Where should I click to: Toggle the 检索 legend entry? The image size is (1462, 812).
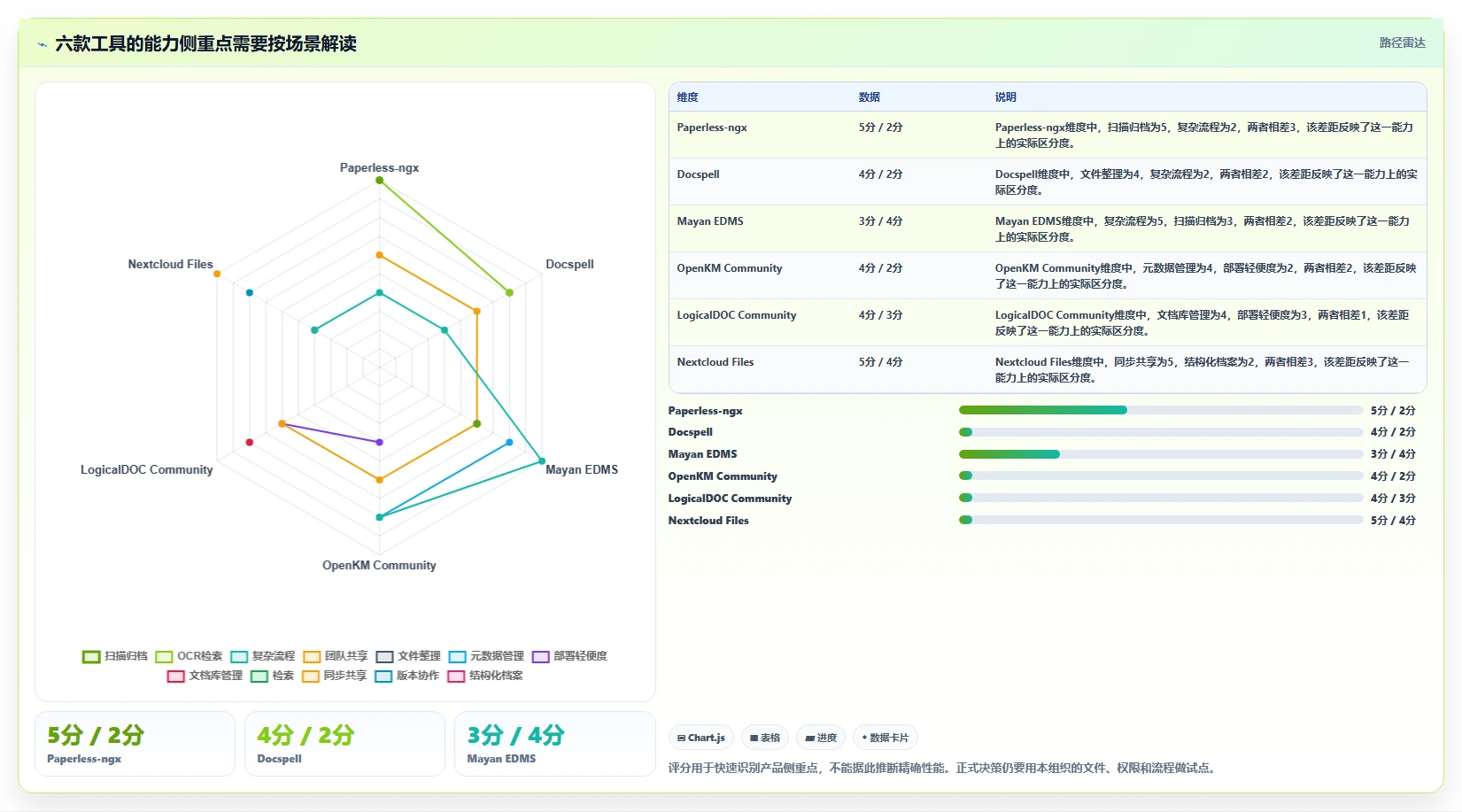(x=272, y=676)
